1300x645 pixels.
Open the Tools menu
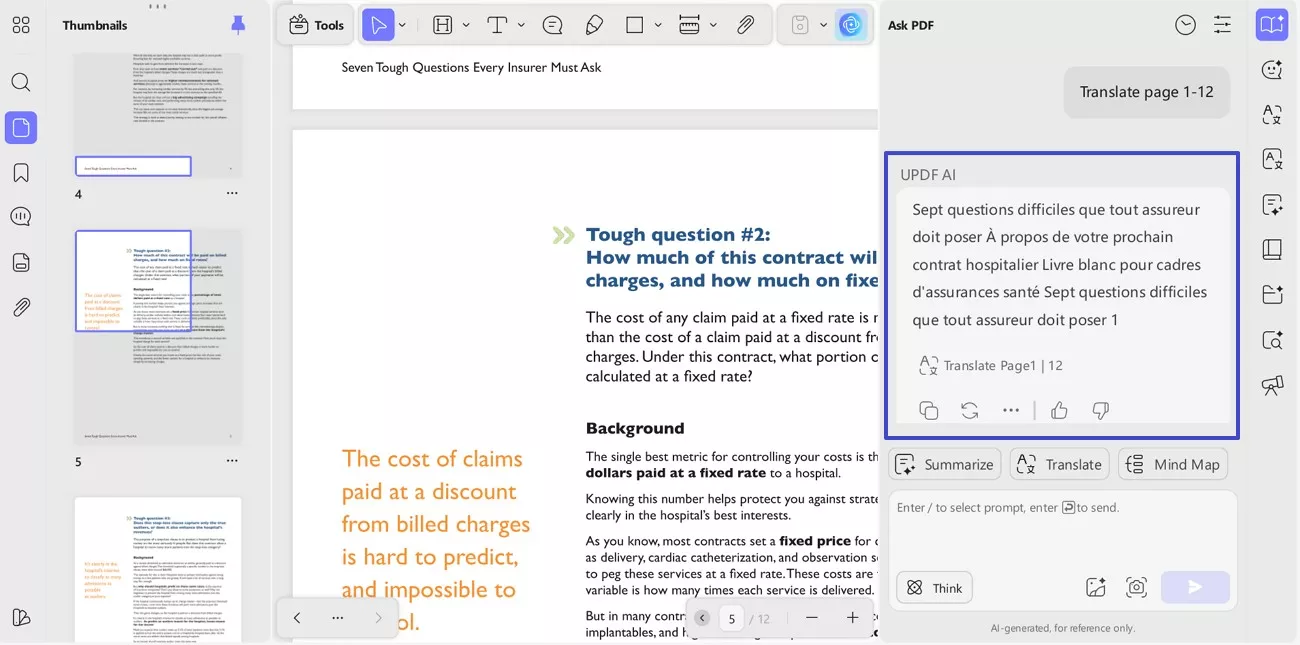(315, 25)
